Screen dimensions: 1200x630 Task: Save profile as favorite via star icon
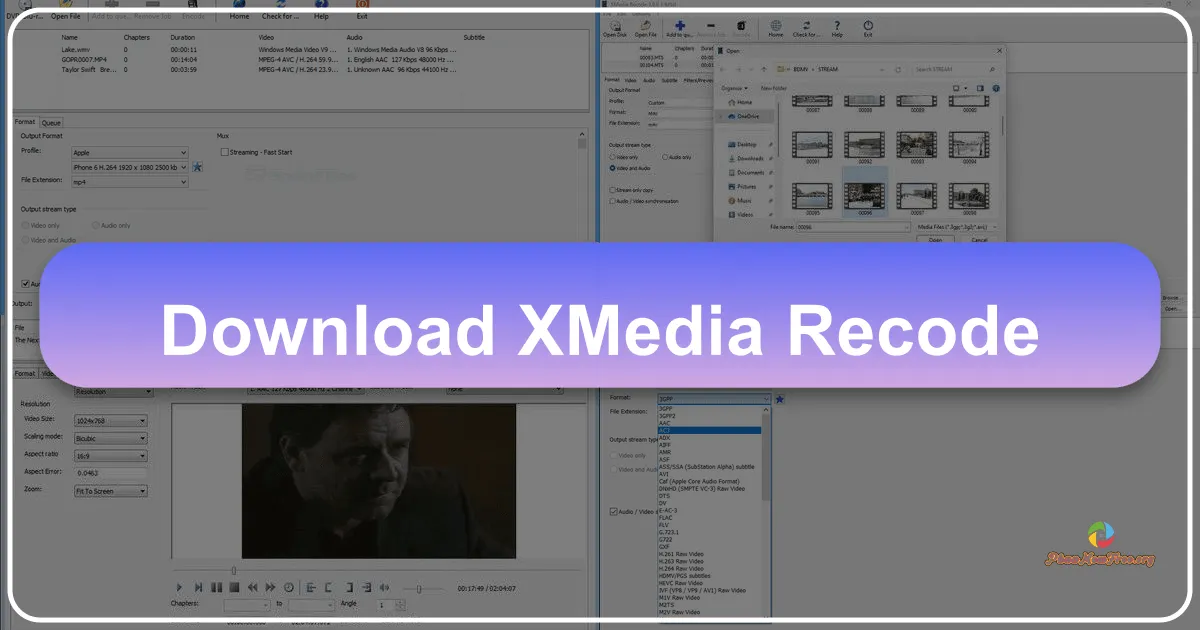pyautogui.click(x=197, y=166)
